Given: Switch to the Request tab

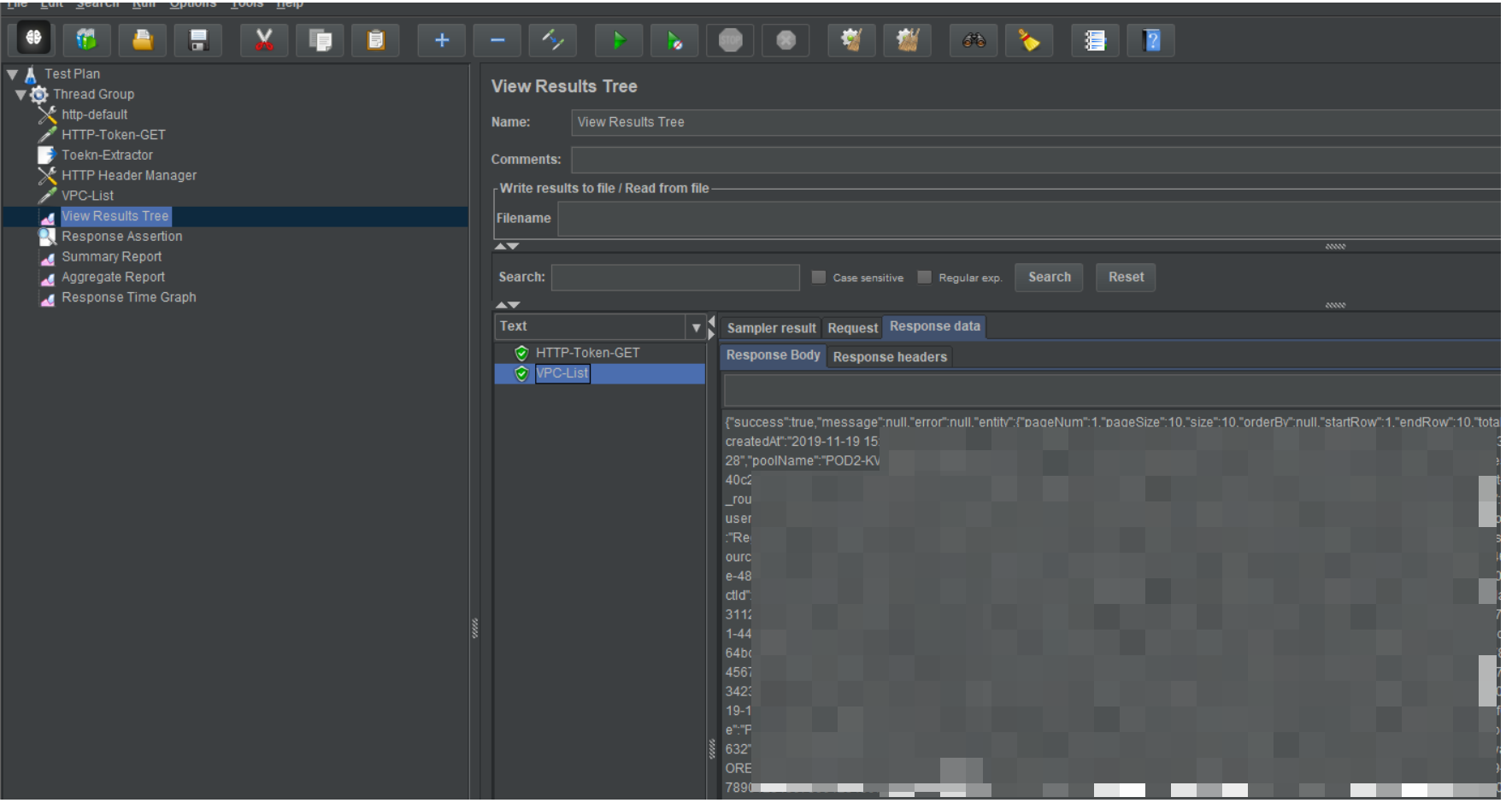Looking at the screenshot, I should (852, 328).
